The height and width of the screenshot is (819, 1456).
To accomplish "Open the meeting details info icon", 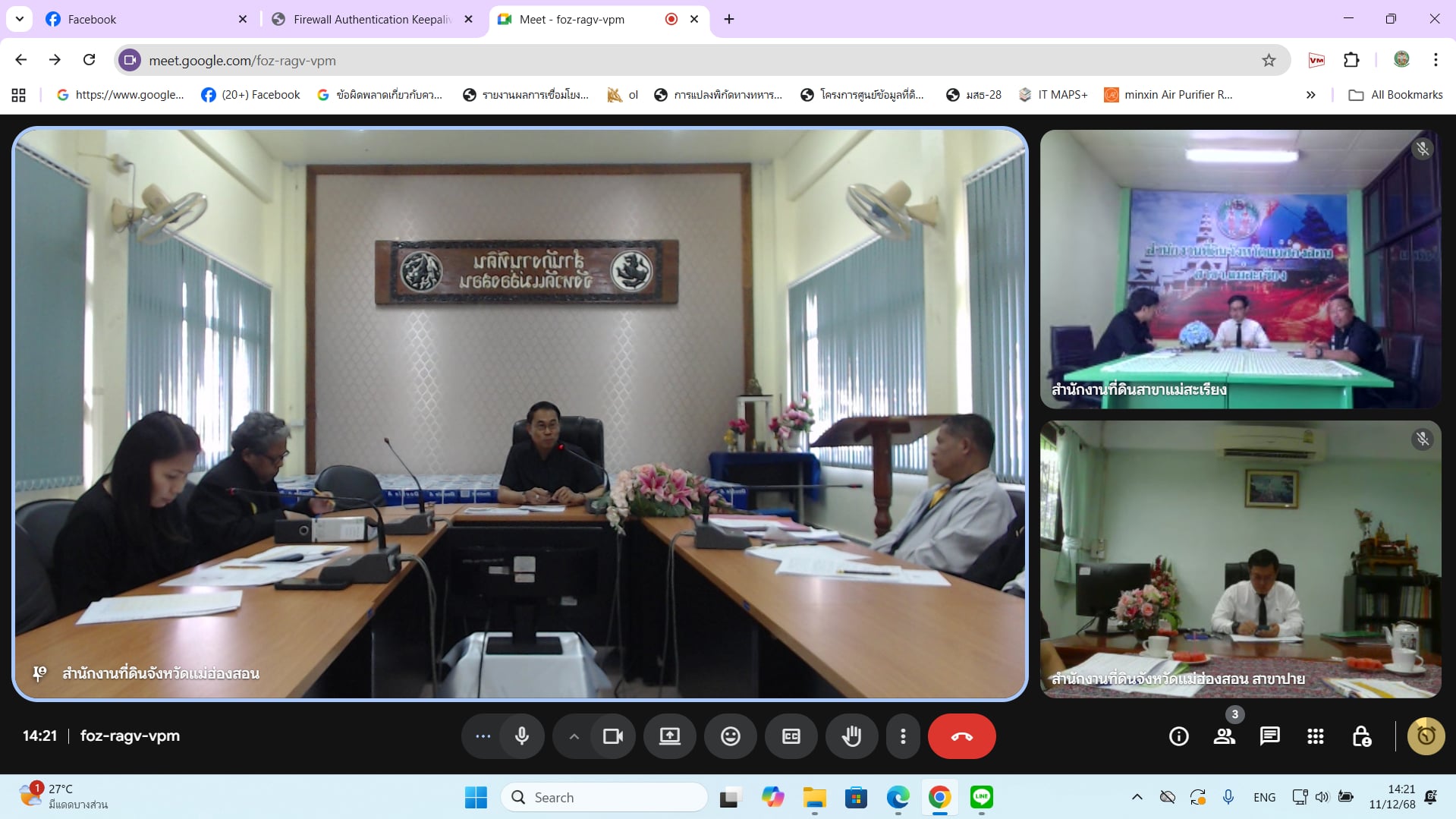I will coord(1178,736).
